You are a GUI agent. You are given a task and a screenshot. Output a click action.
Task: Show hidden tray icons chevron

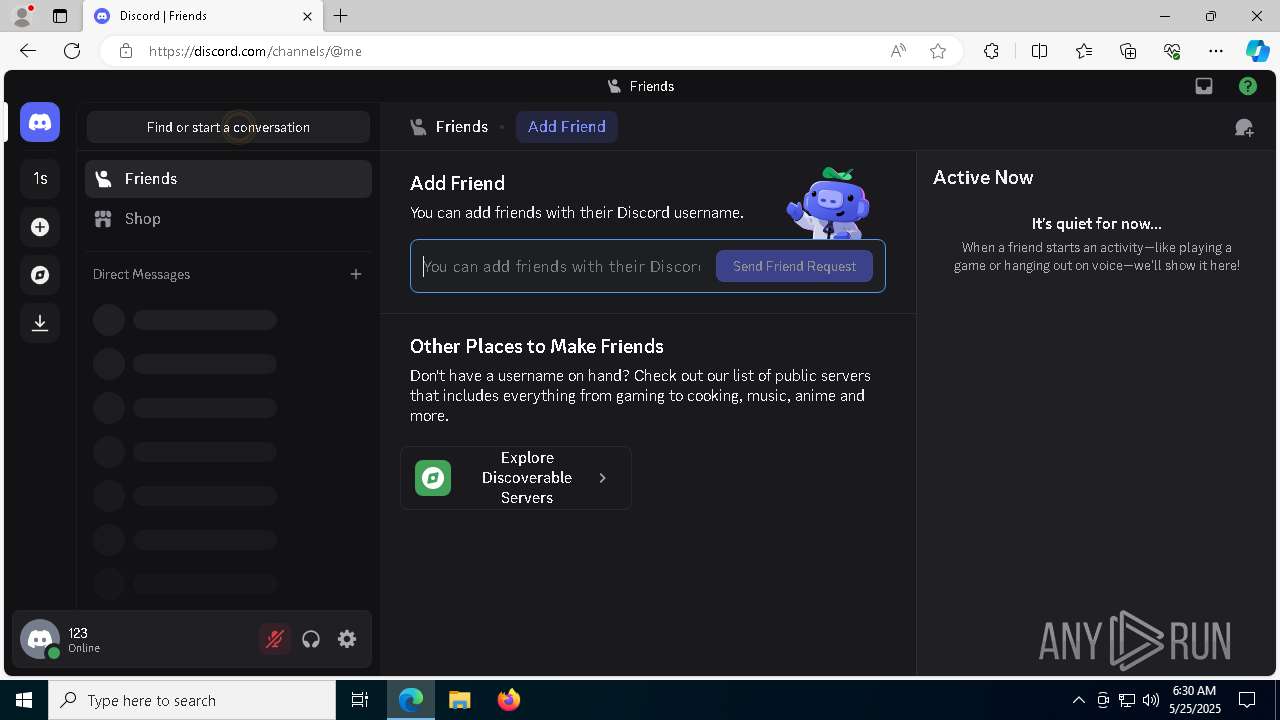pos(1079,700)
